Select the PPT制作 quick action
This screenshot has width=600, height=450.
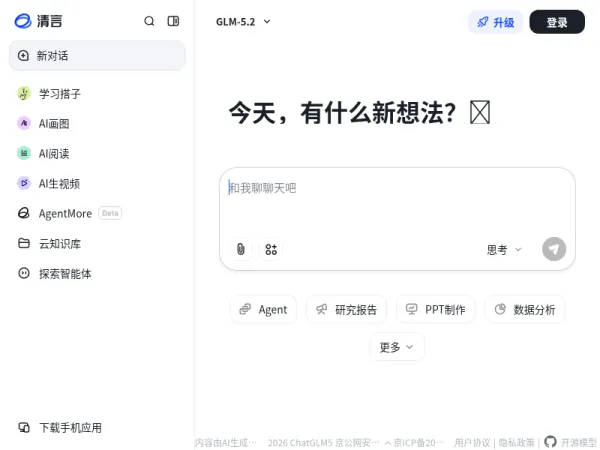[435, 309]
